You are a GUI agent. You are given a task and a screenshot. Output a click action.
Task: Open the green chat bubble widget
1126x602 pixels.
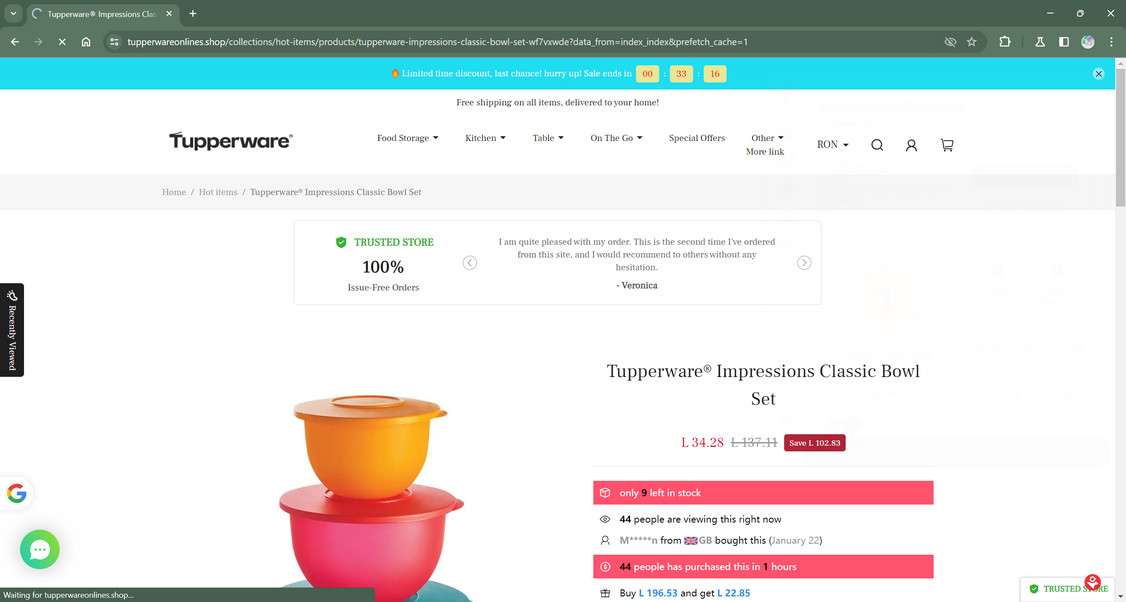click(39, 550)
